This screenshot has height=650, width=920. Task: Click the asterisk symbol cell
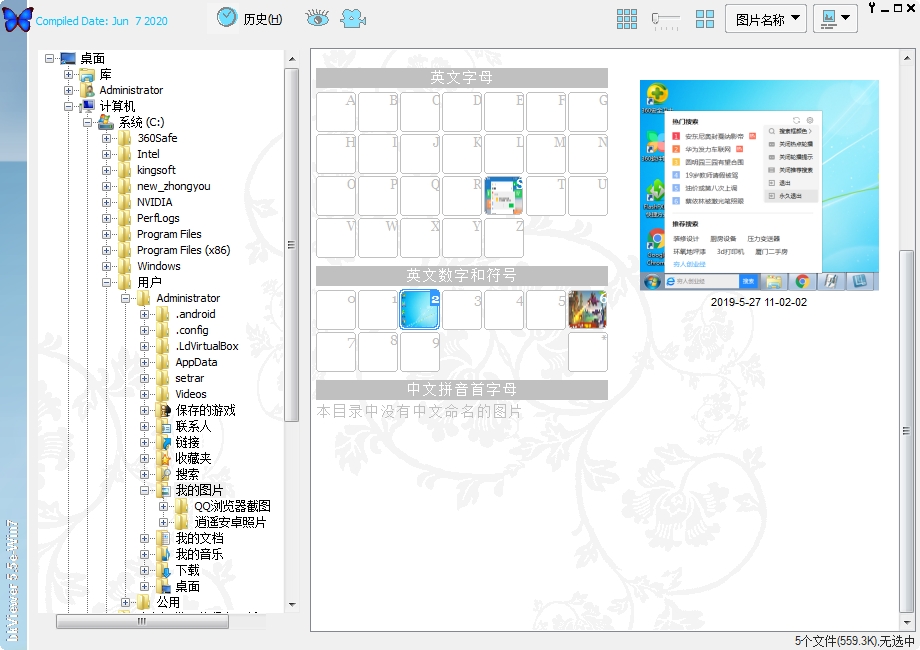588,352
